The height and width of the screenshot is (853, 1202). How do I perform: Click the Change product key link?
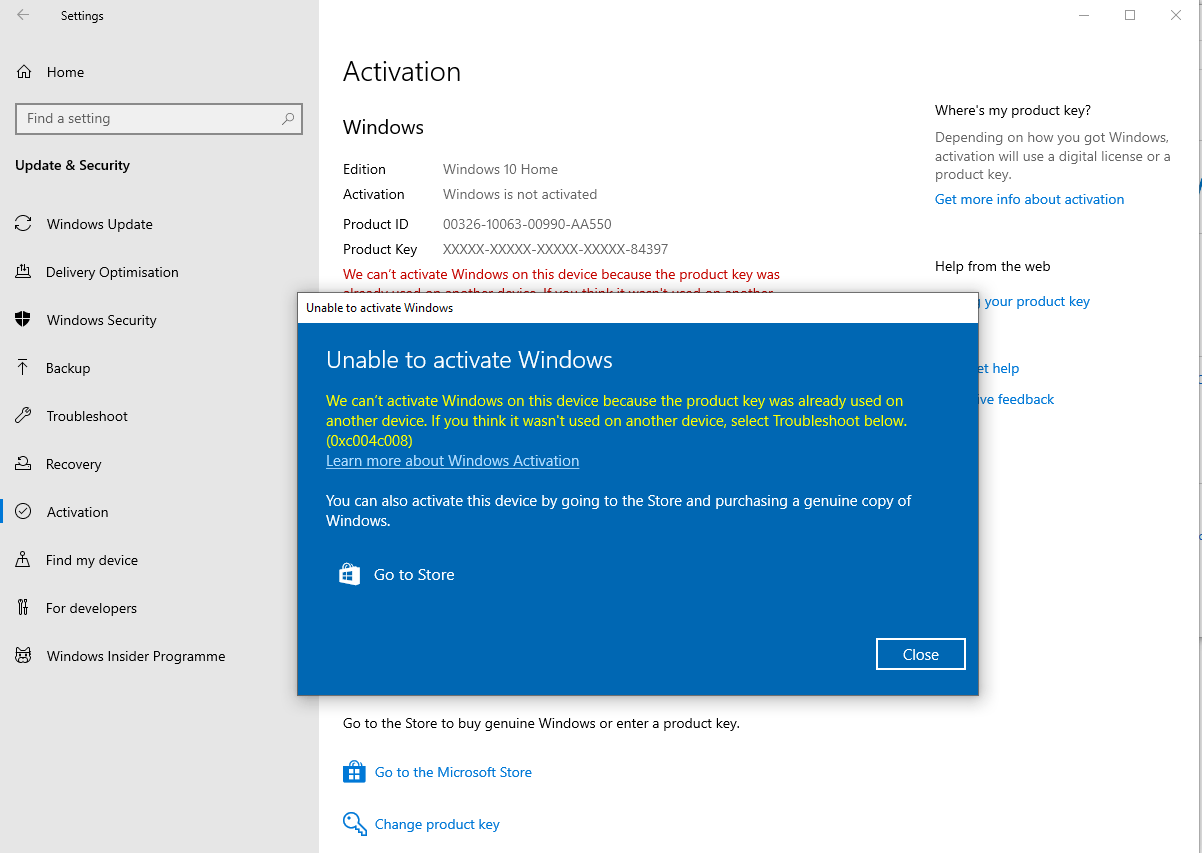click(437, 824)
